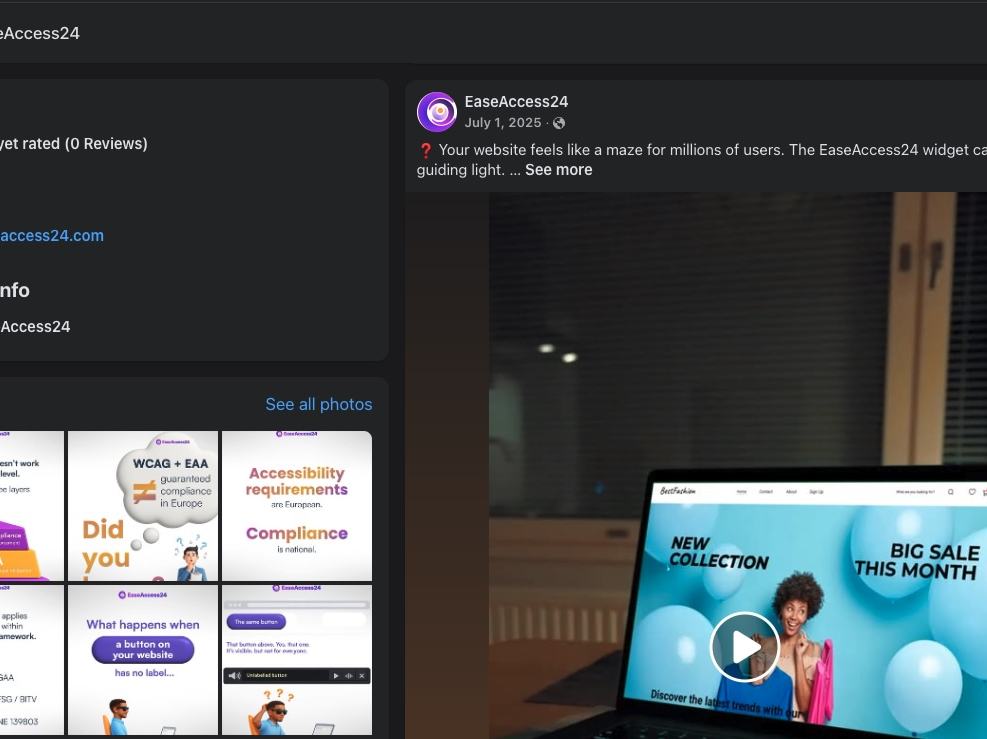
Task: Play the video with the circular play button
Action: (x=745, y=646)
